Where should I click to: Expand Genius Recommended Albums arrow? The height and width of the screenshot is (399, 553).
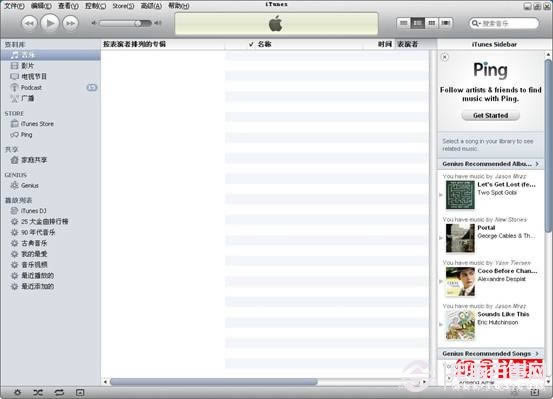[537, 164]
